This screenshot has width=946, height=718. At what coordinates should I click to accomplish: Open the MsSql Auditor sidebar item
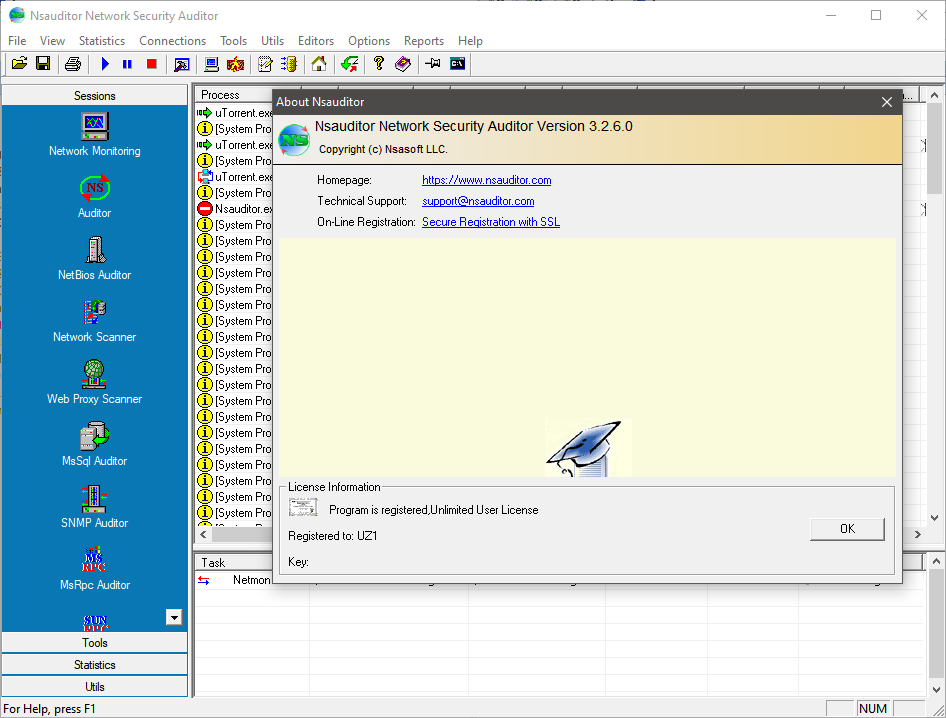tap(95, 445)
